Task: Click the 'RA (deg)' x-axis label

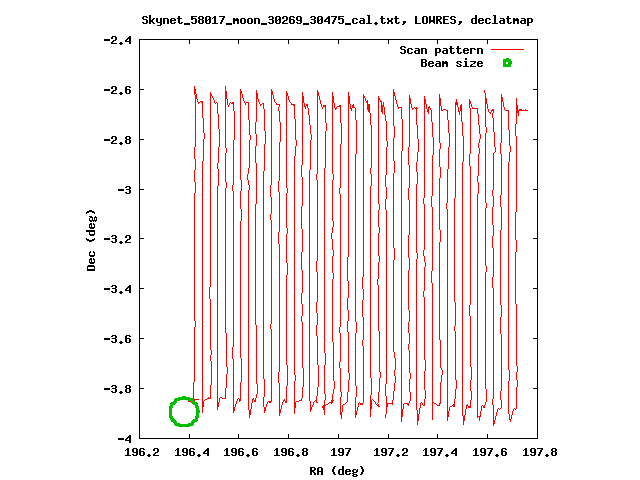Action: click(x=337, y=471)
